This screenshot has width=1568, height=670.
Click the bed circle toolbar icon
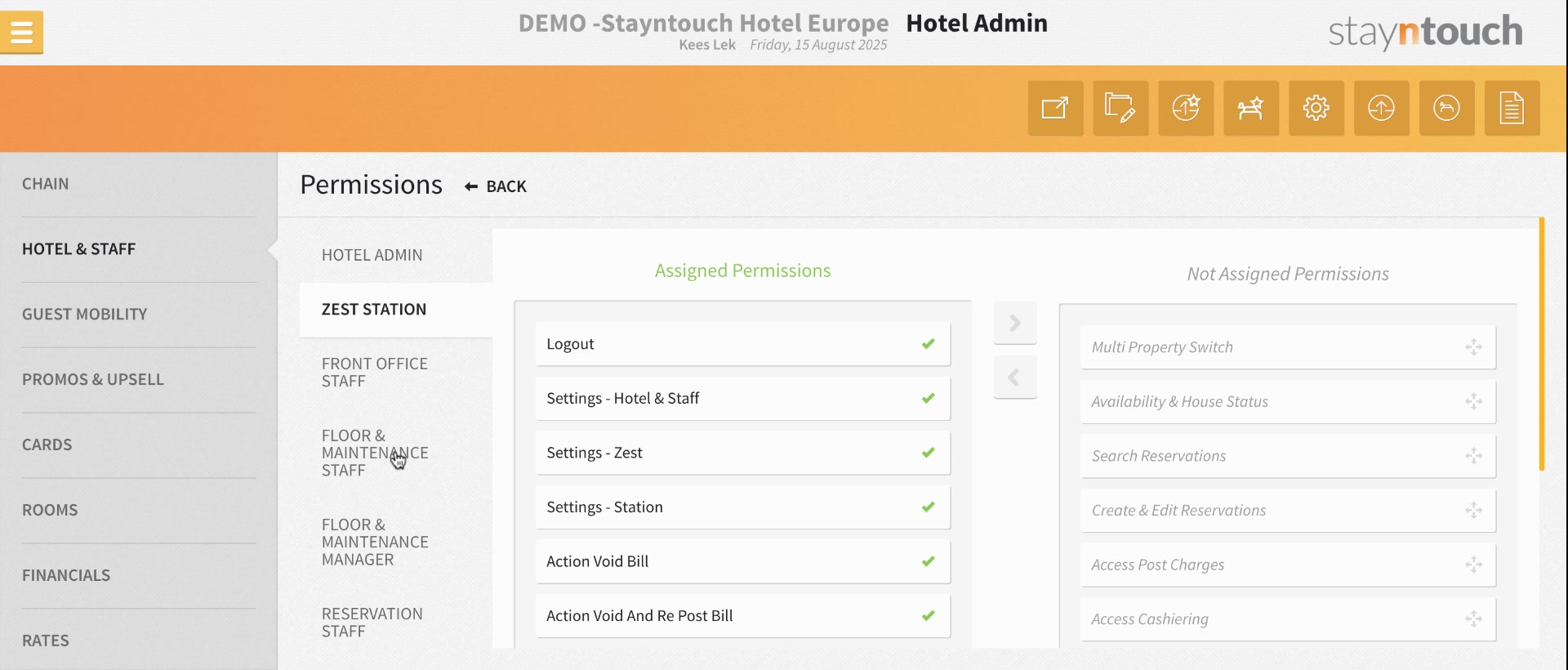pos(1447,108)
